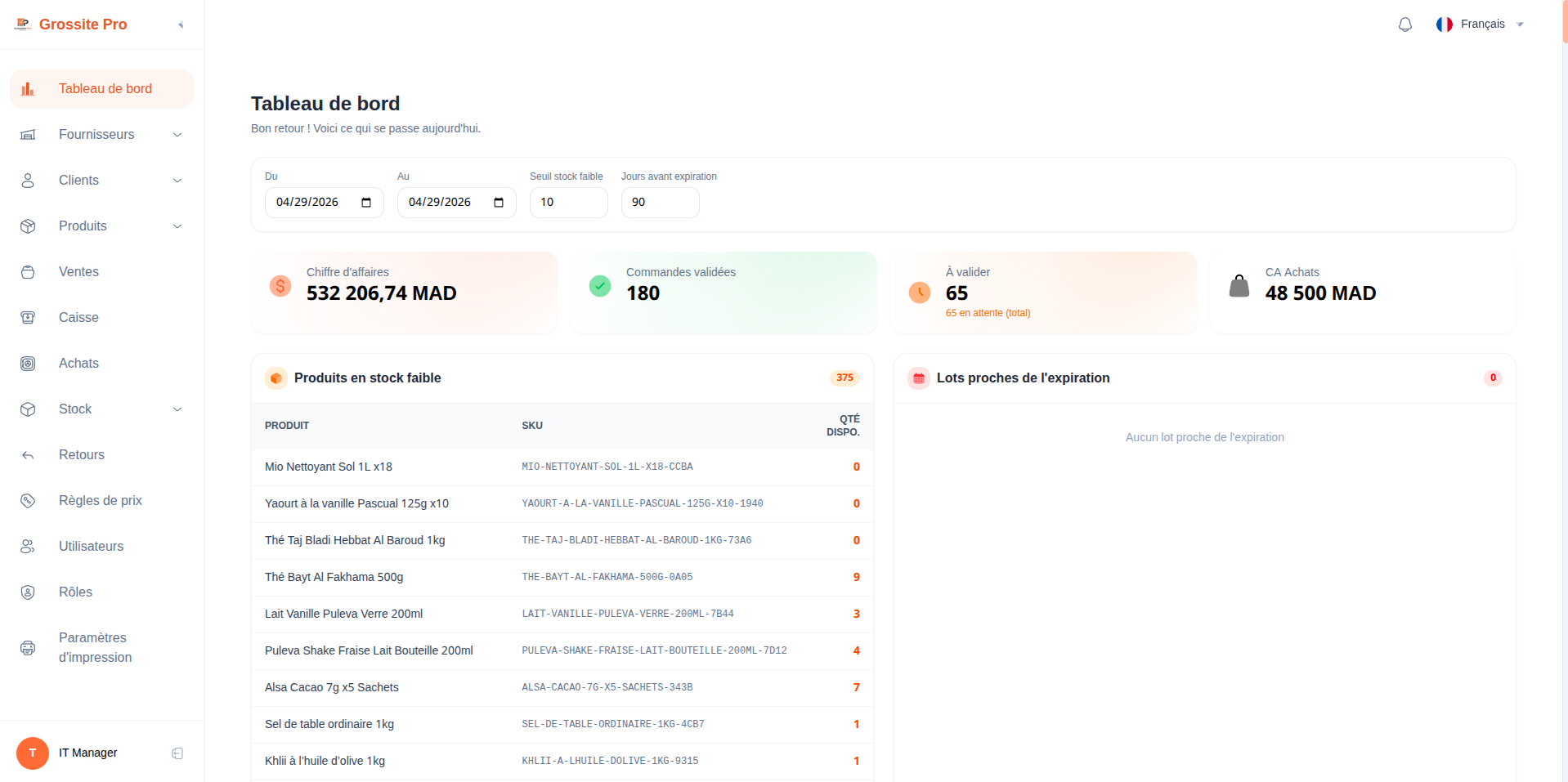Expand the Fournisseurs submenu chevron
The image size is (1568, 782).
click(x=177, y=135)
